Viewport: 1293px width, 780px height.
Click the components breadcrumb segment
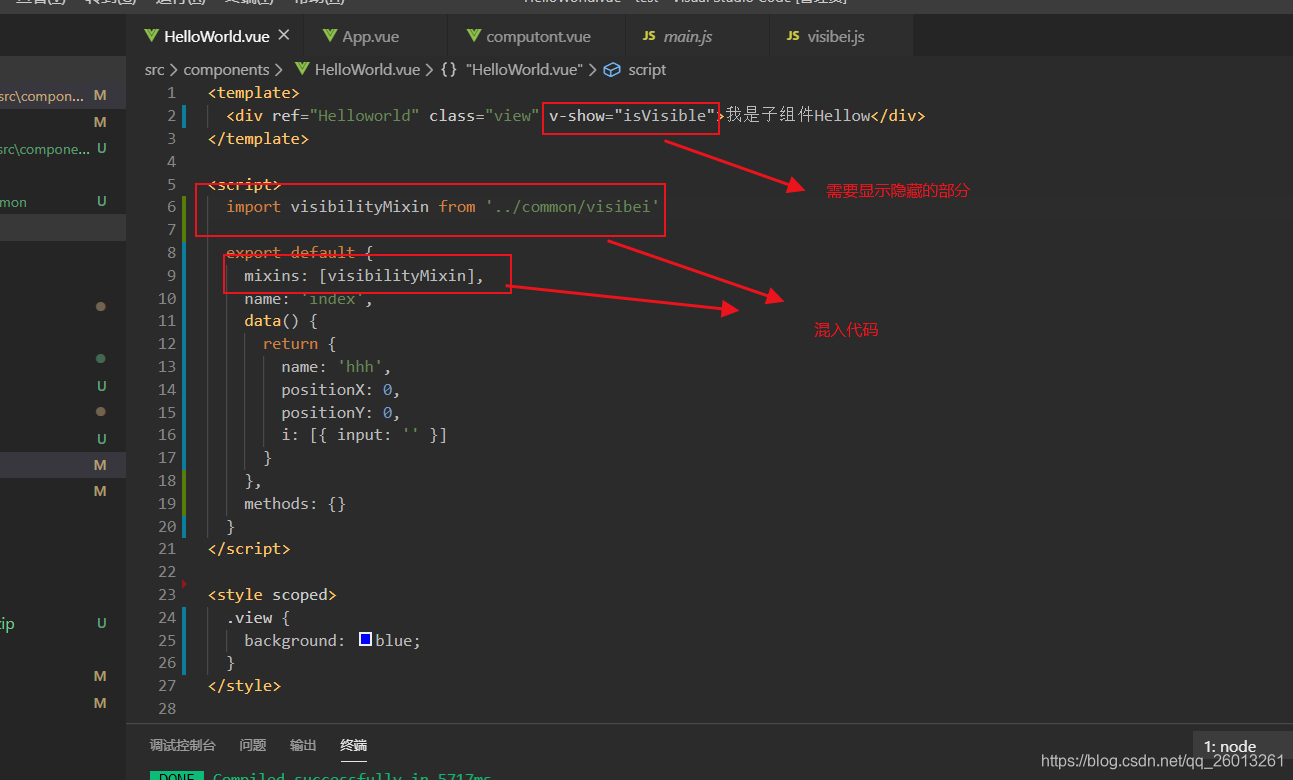(226, 70)
